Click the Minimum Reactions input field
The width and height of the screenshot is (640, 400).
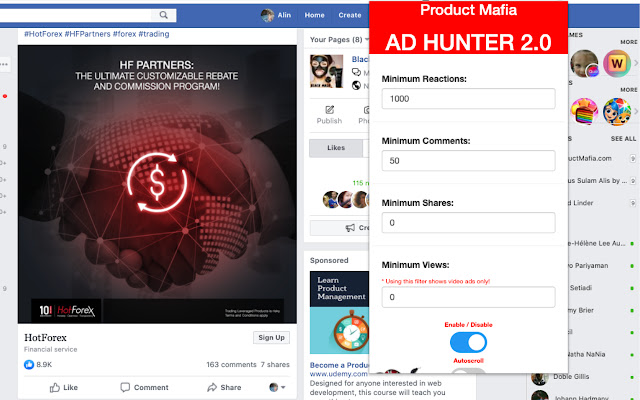(x=468, y=99)
